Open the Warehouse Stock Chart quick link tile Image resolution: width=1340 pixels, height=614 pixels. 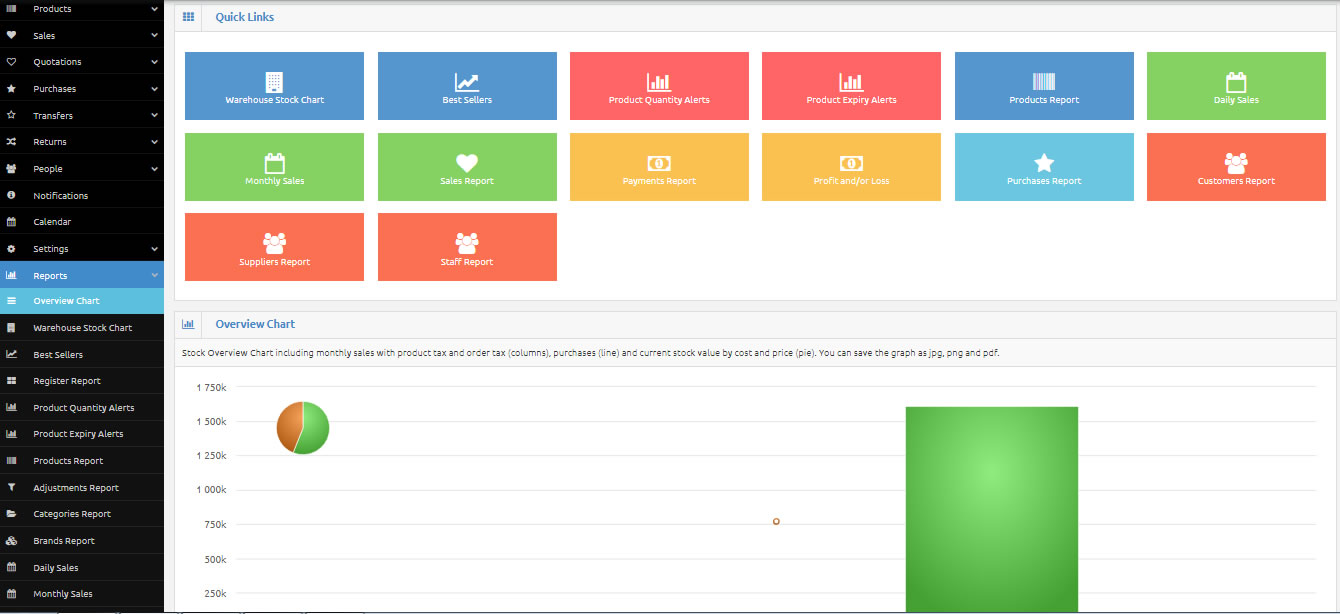pos(274,87)
